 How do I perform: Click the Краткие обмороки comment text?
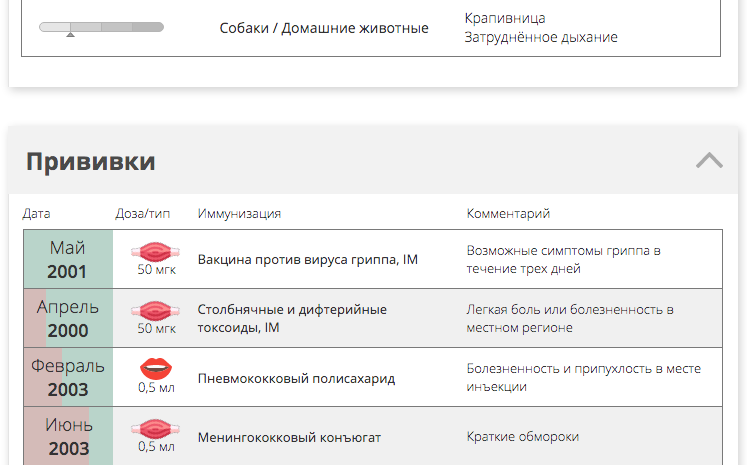click(x=523, y=436)
